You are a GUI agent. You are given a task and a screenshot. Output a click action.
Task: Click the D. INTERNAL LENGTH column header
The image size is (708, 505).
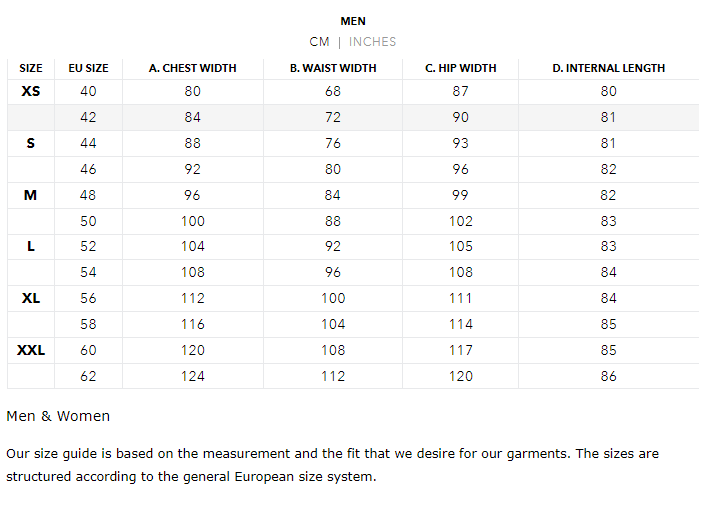click(609, 68)
